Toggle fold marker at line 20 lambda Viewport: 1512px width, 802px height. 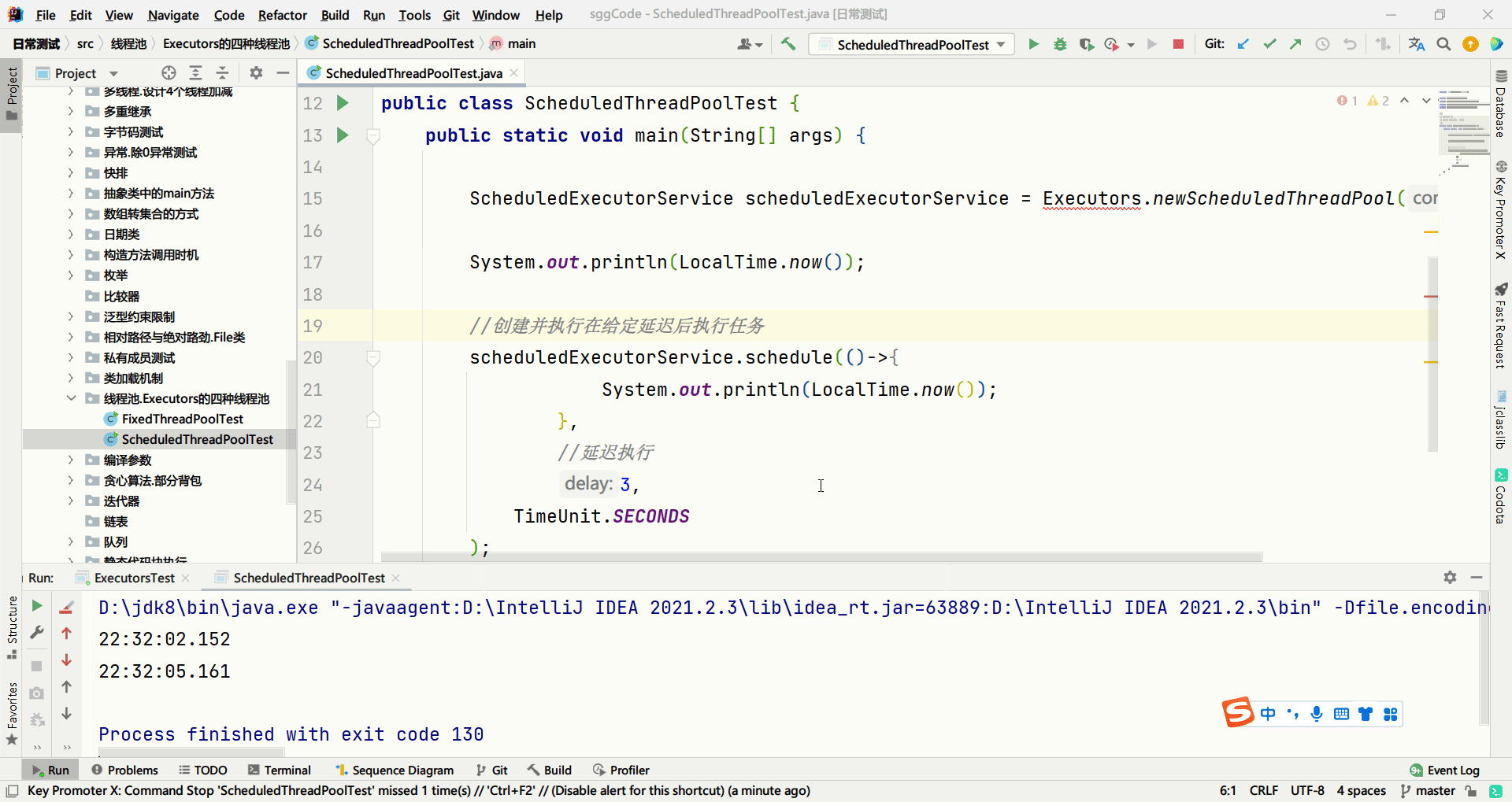[374, 358]
